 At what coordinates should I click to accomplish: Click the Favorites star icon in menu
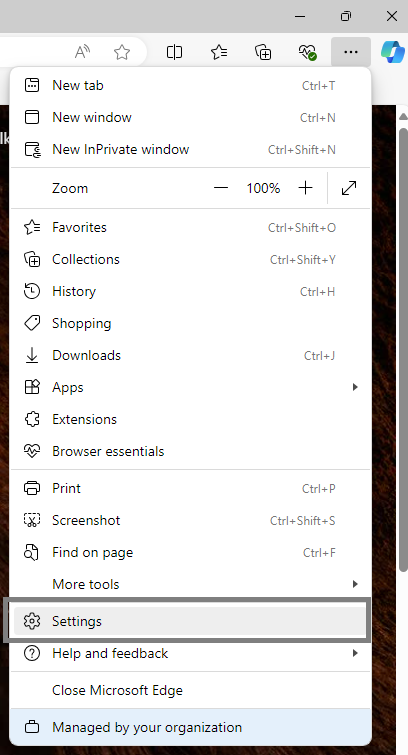32,227
